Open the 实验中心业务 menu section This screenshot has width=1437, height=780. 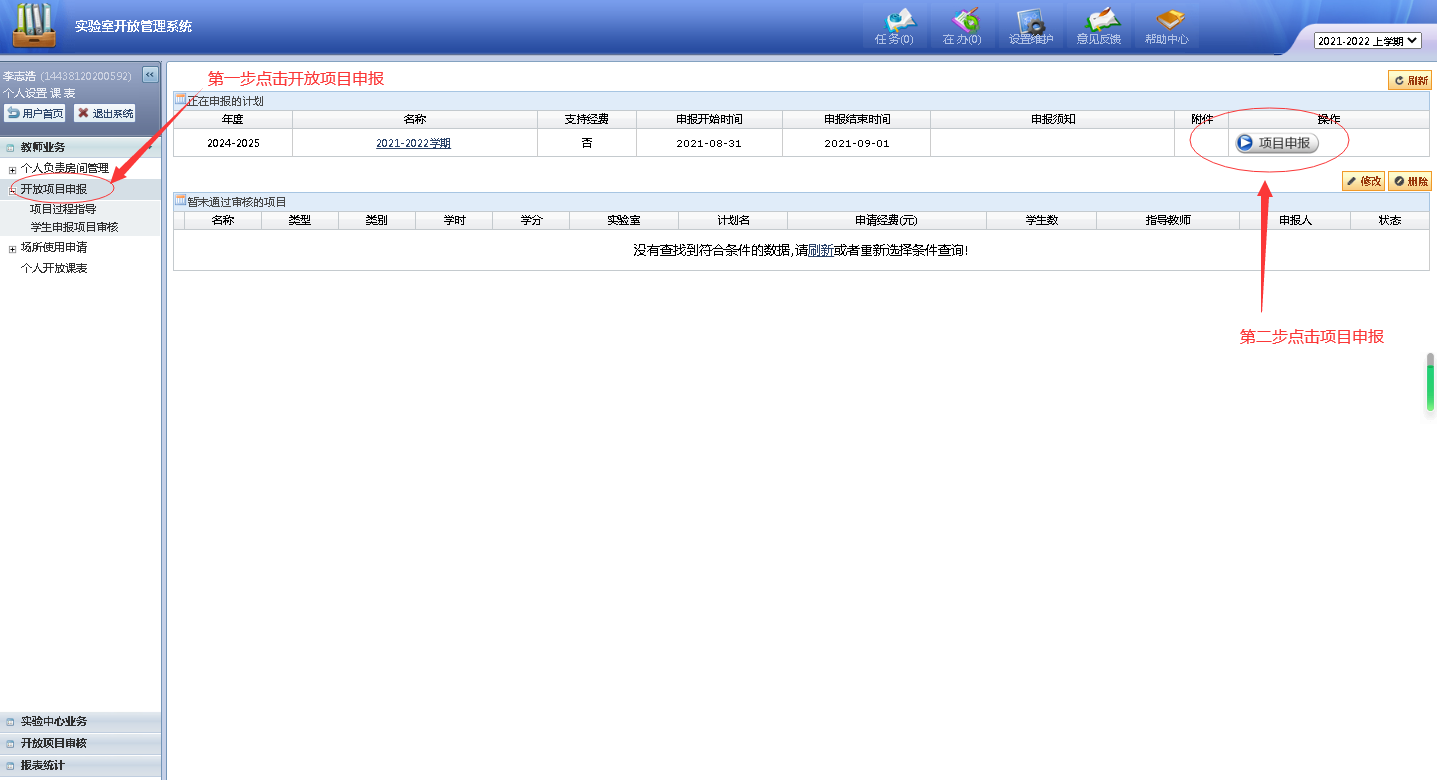coord(80,722)
